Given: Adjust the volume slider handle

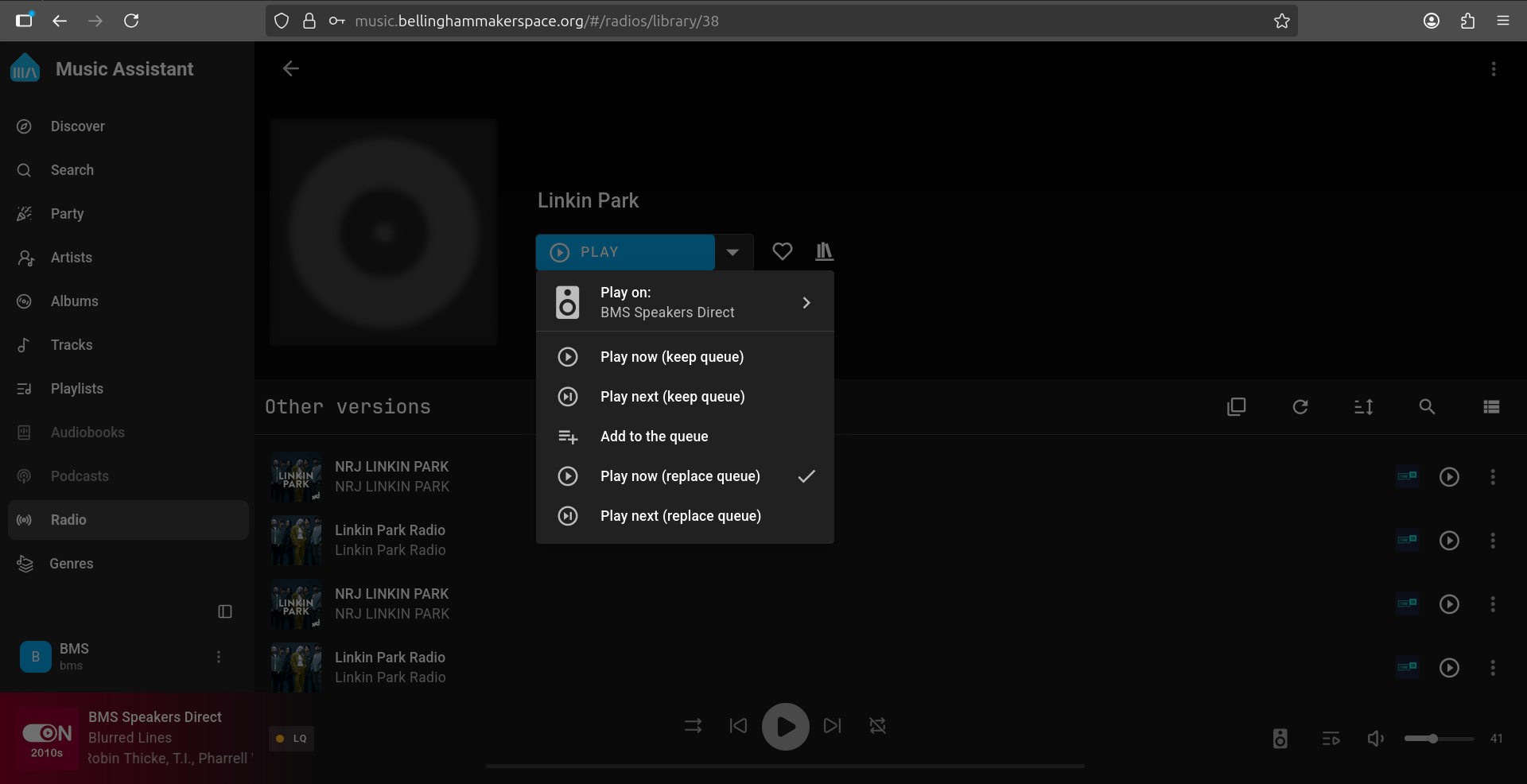Looking at the screenshot, I should point(1433,739).
